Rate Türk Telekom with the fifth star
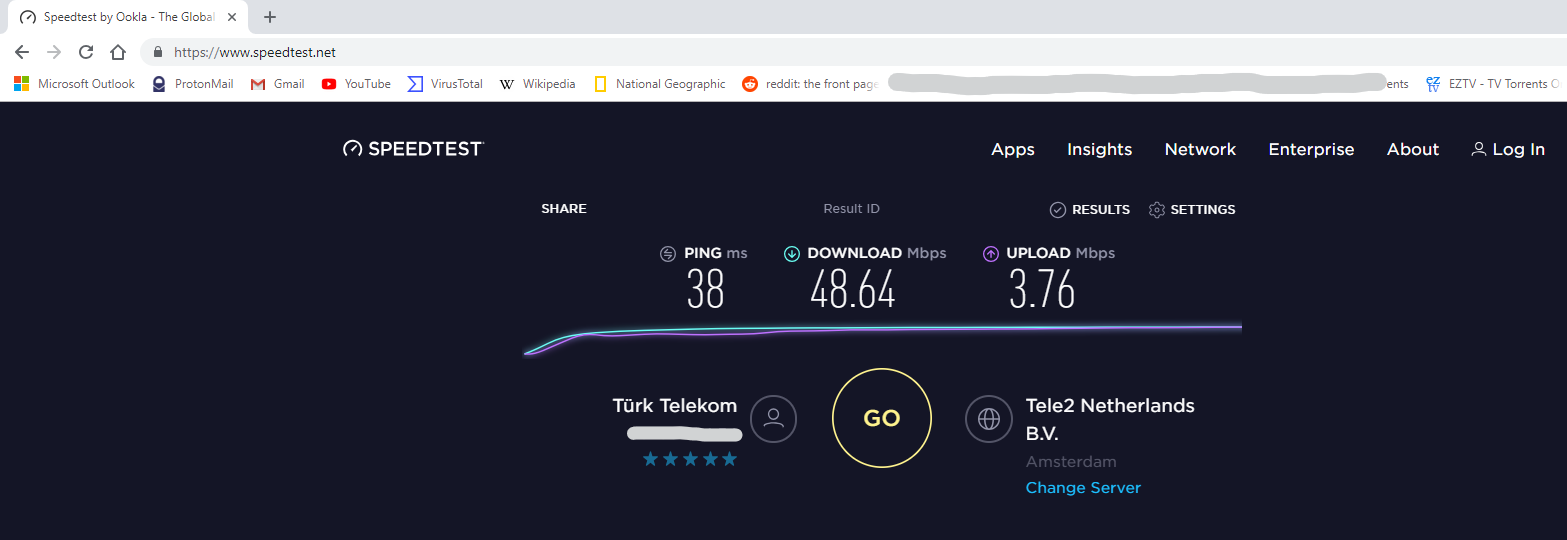 (729, 459)
